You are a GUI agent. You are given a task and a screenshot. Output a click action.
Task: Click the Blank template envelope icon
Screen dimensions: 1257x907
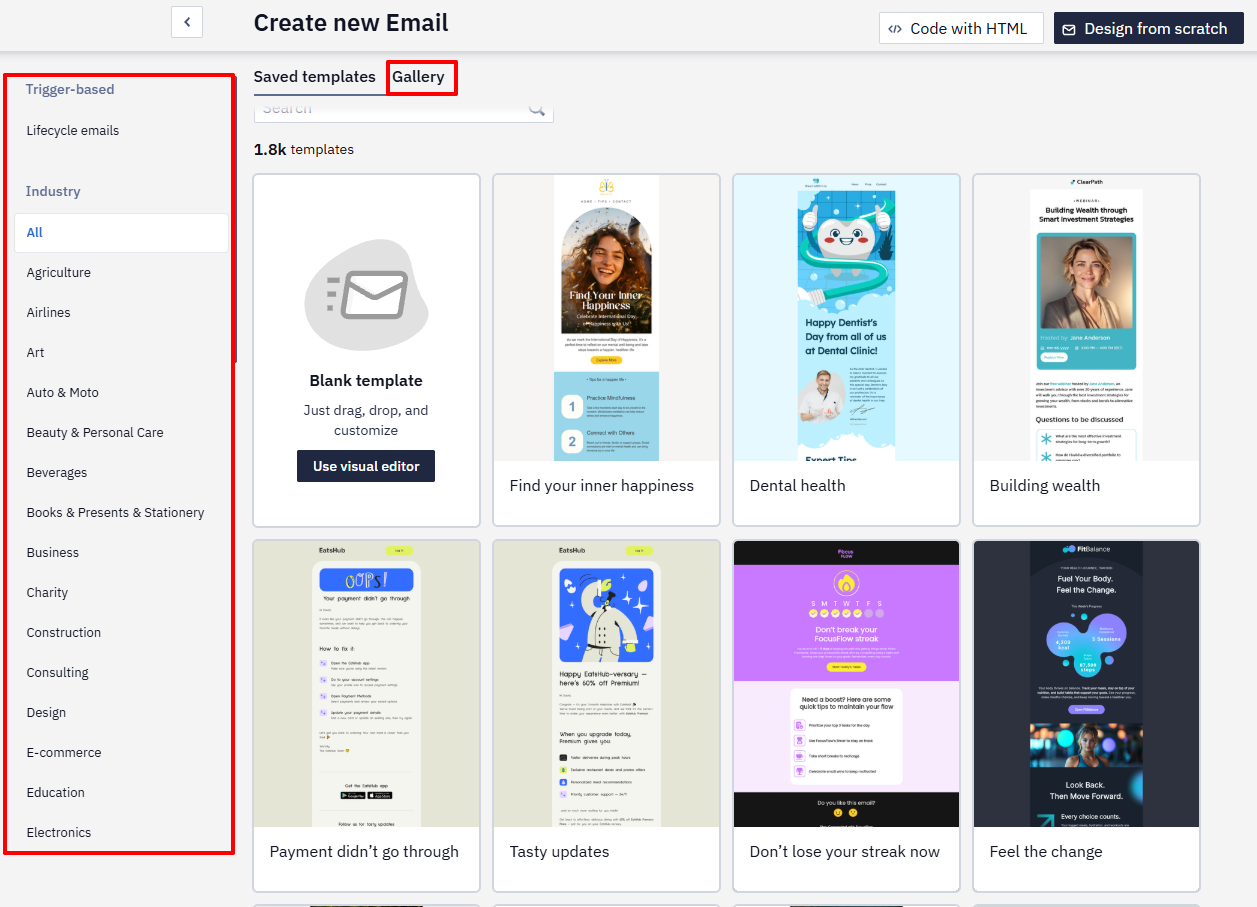coord(366,295)
